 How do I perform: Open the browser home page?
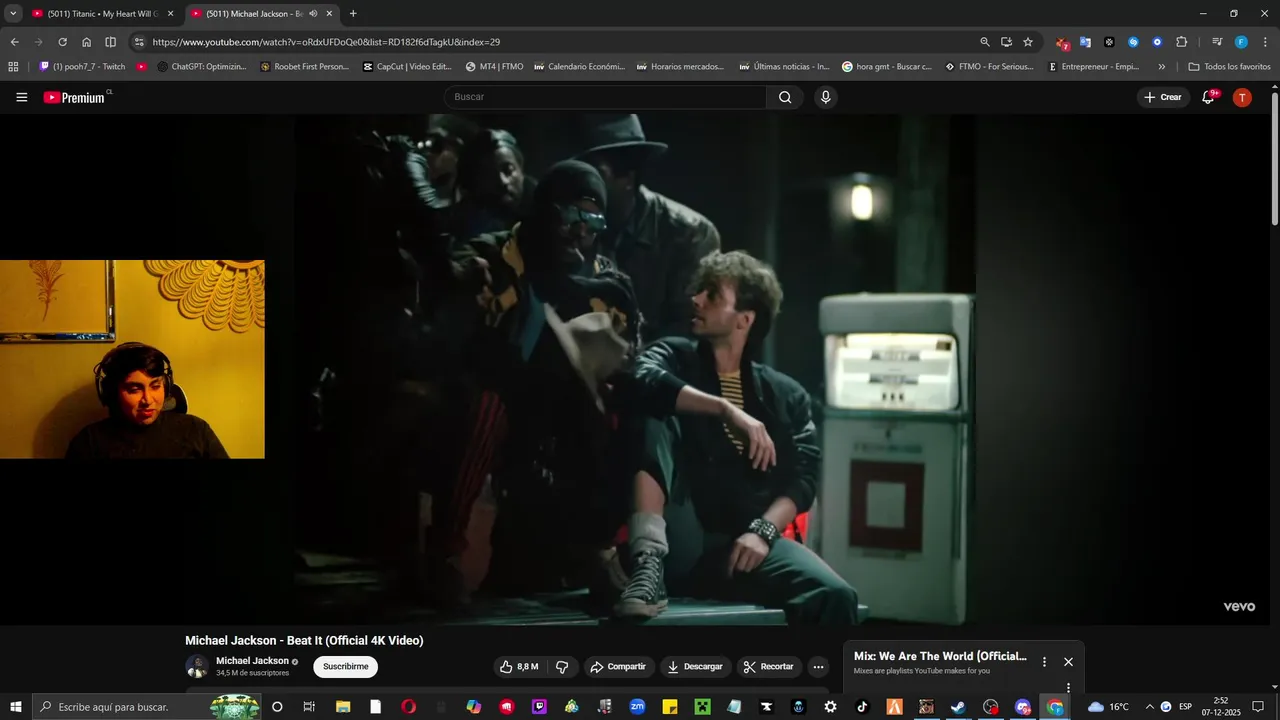pyautogui.click(x=86, y=42)
